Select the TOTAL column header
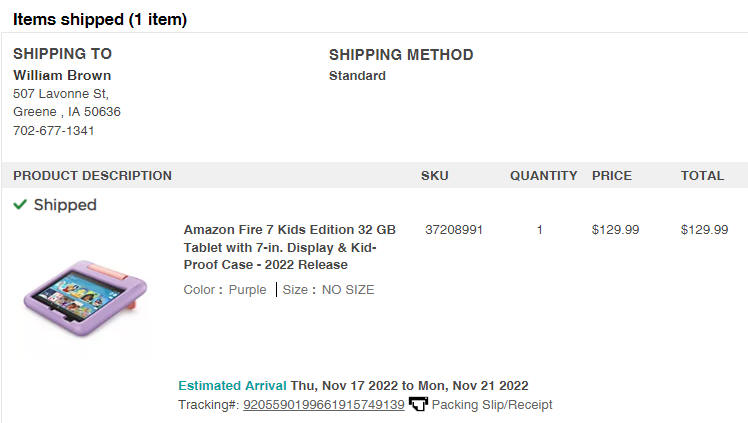 click(x=702, y=175)
